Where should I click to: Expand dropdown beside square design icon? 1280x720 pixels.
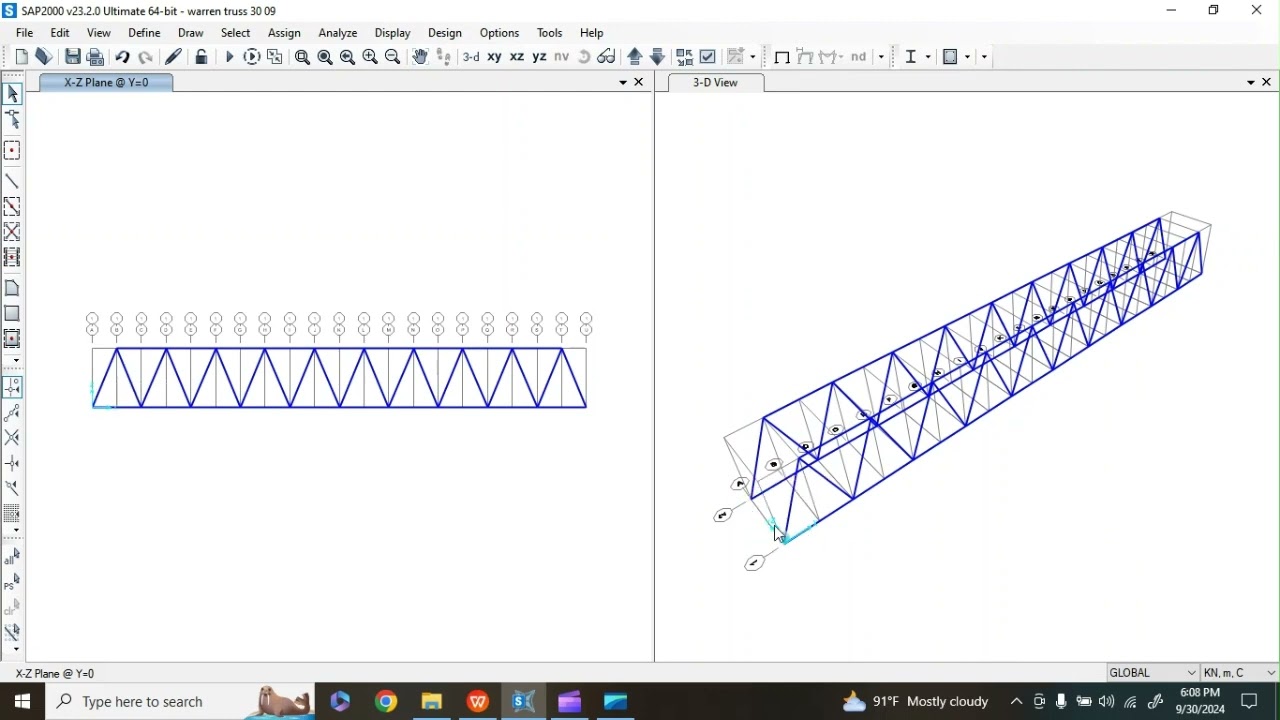click(968, 57)
